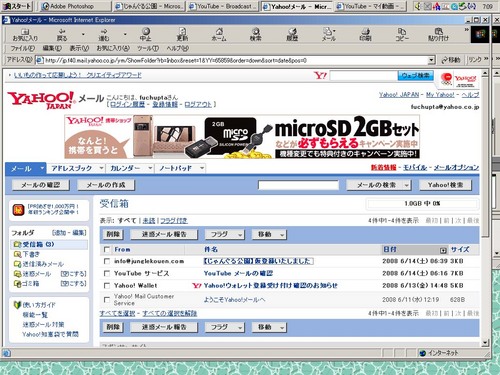Click the すべてを選択 select all link
The image size is (500, 375).
(x=117, y=314)
